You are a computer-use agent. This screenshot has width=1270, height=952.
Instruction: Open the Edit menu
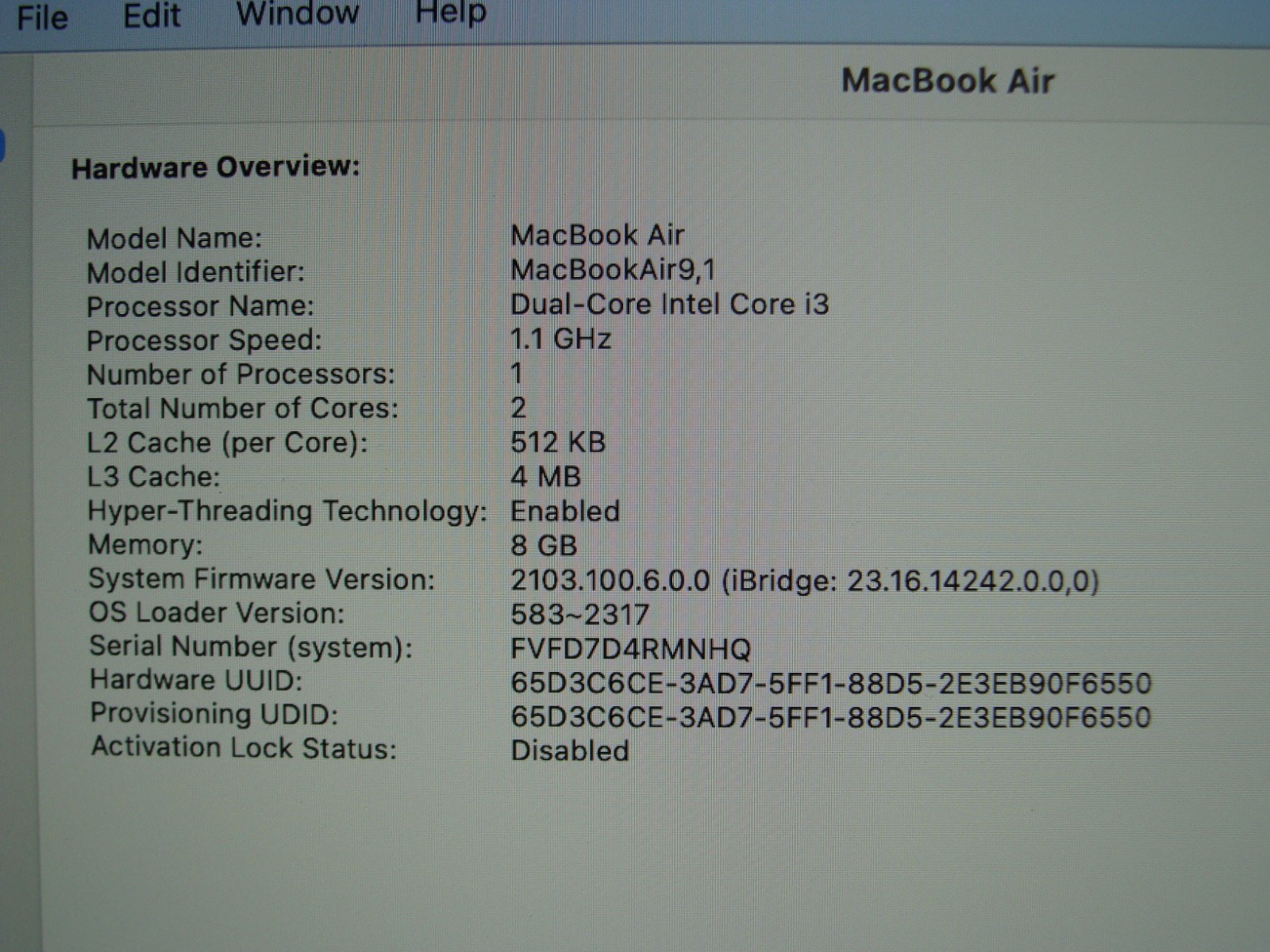click(152, 16)
